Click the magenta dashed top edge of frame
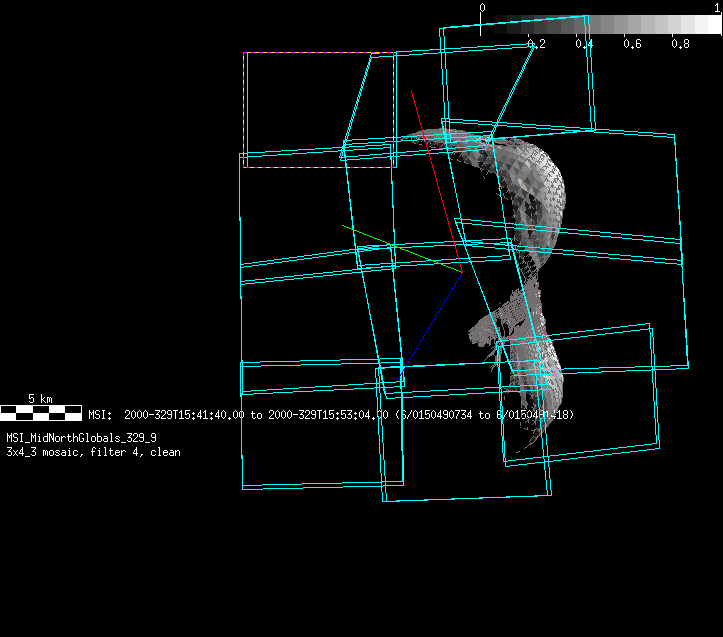The image size is (723, 637). (318, 53)
